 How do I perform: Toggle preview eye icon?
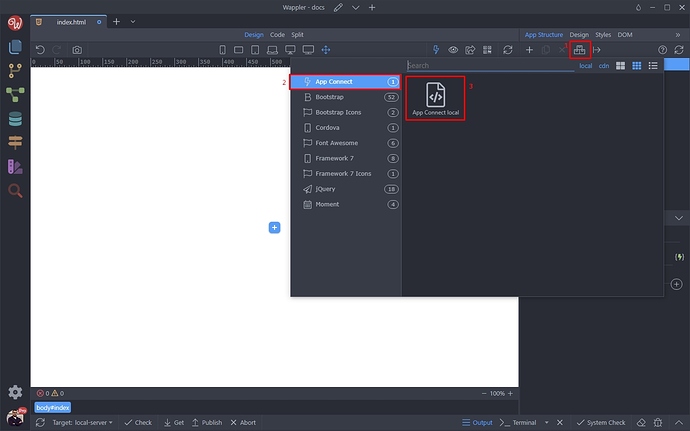pyautogui.click(x=453, y=50)
